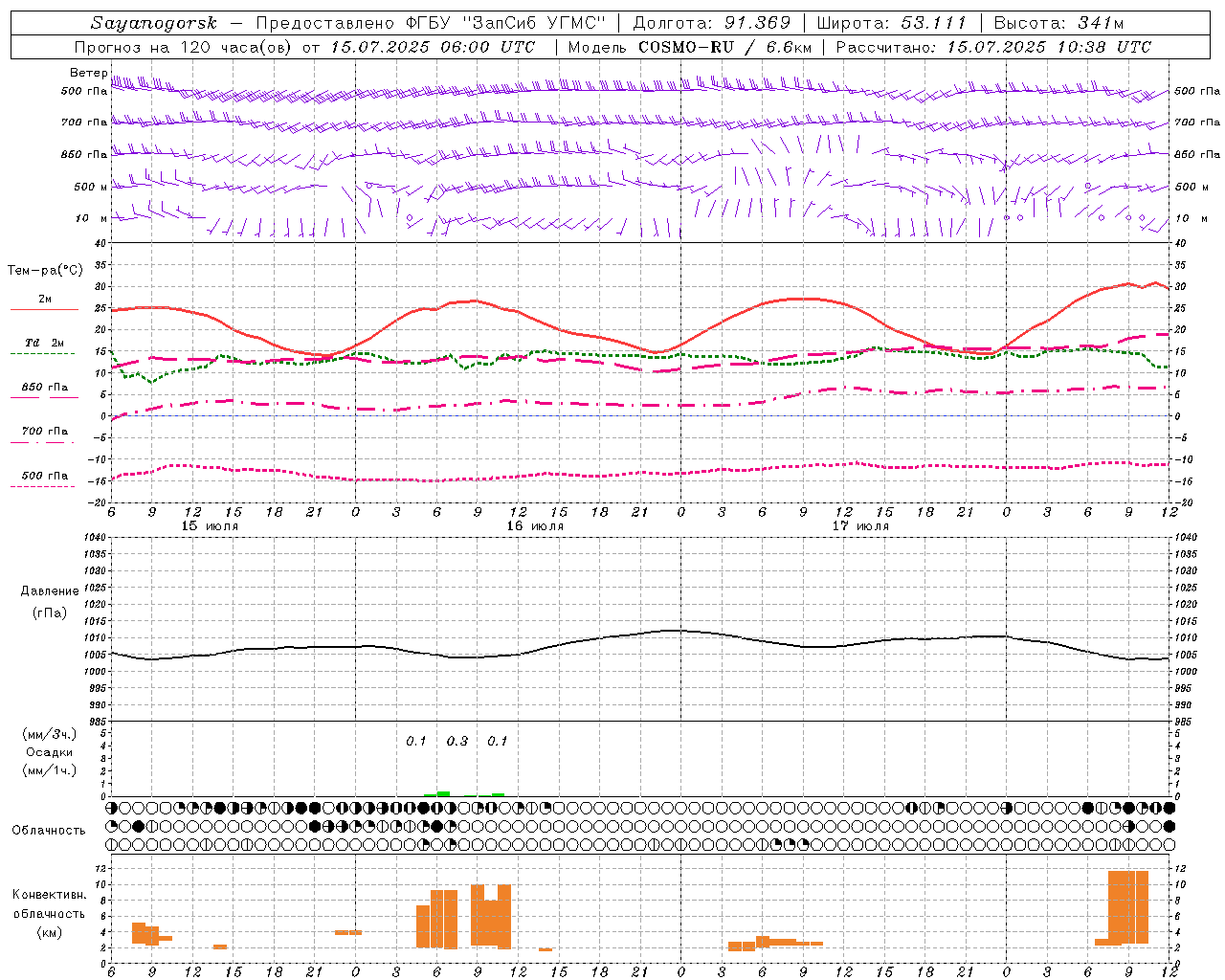Click the '16 июля' date label

tap(535, 526)
